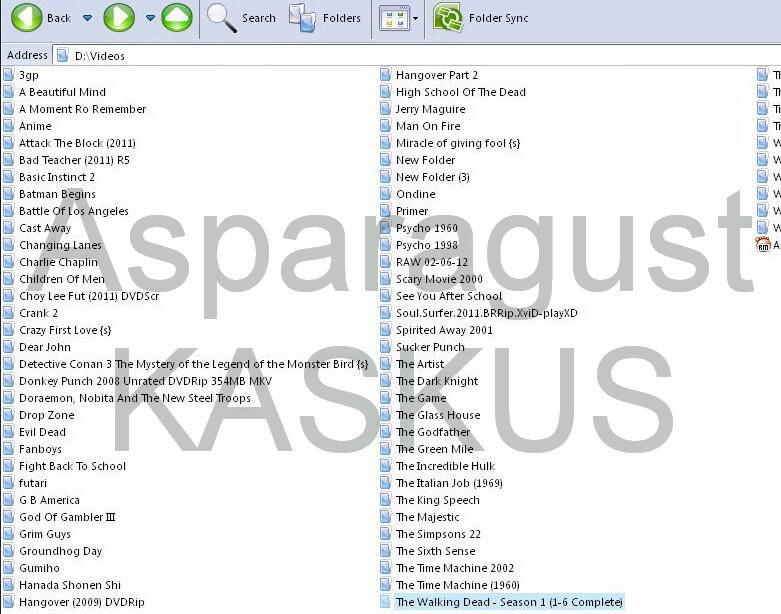Select Doraemon, Nobita New Steel Troops folder
781x614 pixels.
pos(134,398)
